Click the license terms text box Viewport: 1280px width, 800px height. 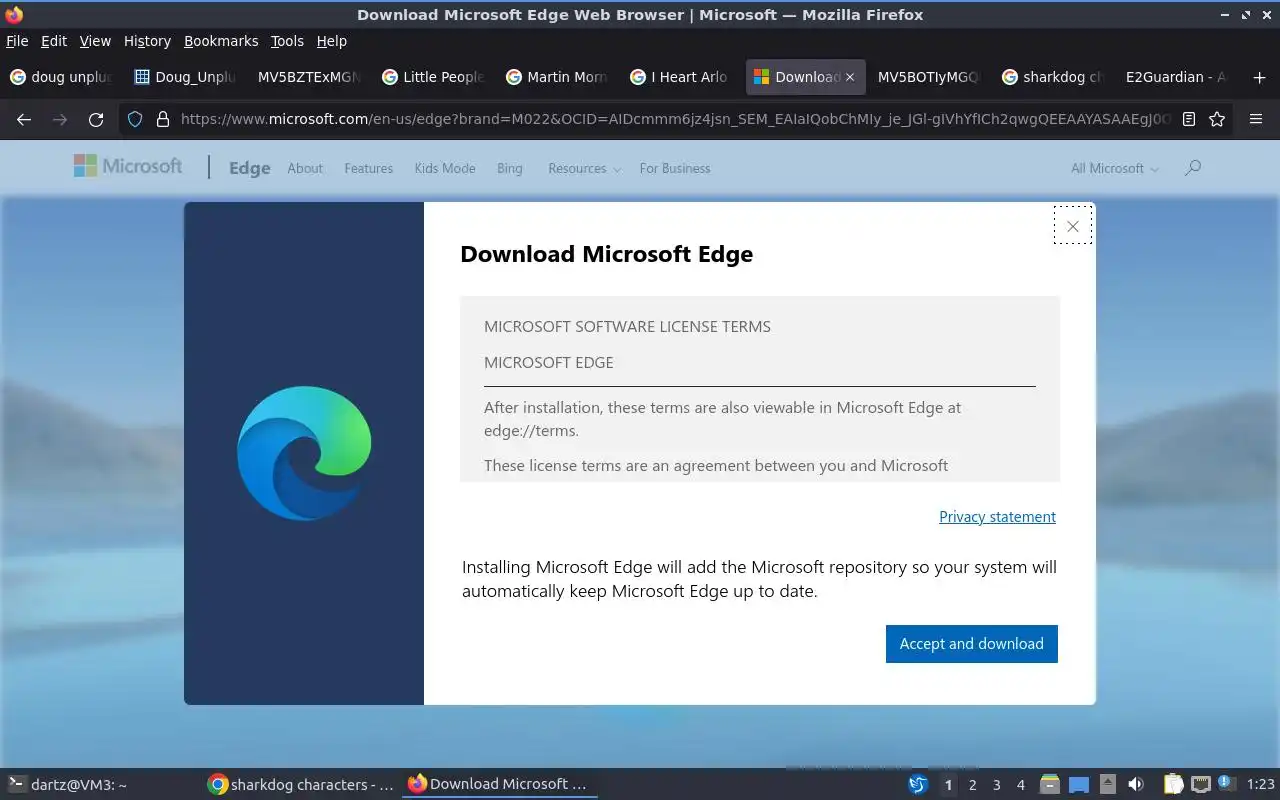tap(760, 389)
